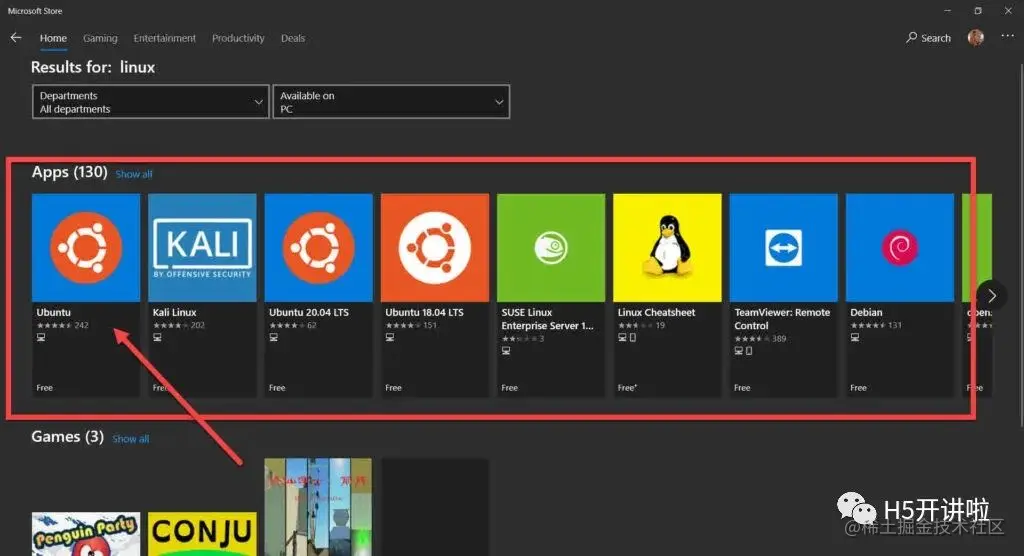This screenshot has height=556, width=1024.
Task: Open the Debian app tile icon
Action: pyautogui.click(x=900, y=248)
